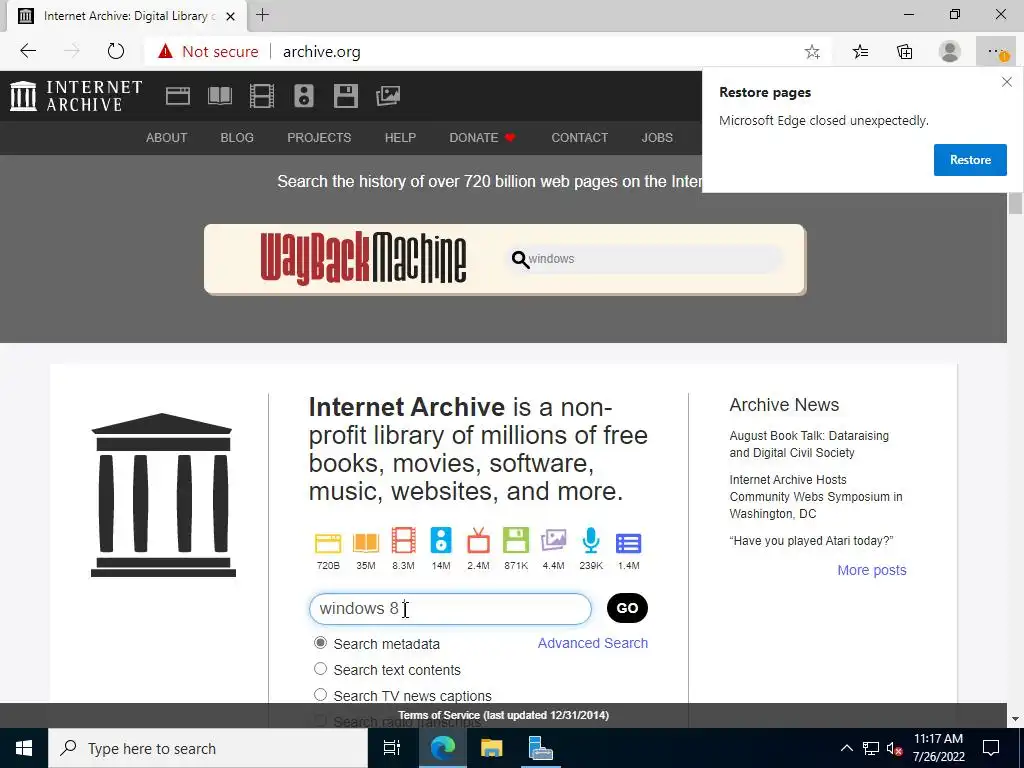Select Search metadata radio button
The image size is (1024, 768).
320,643
